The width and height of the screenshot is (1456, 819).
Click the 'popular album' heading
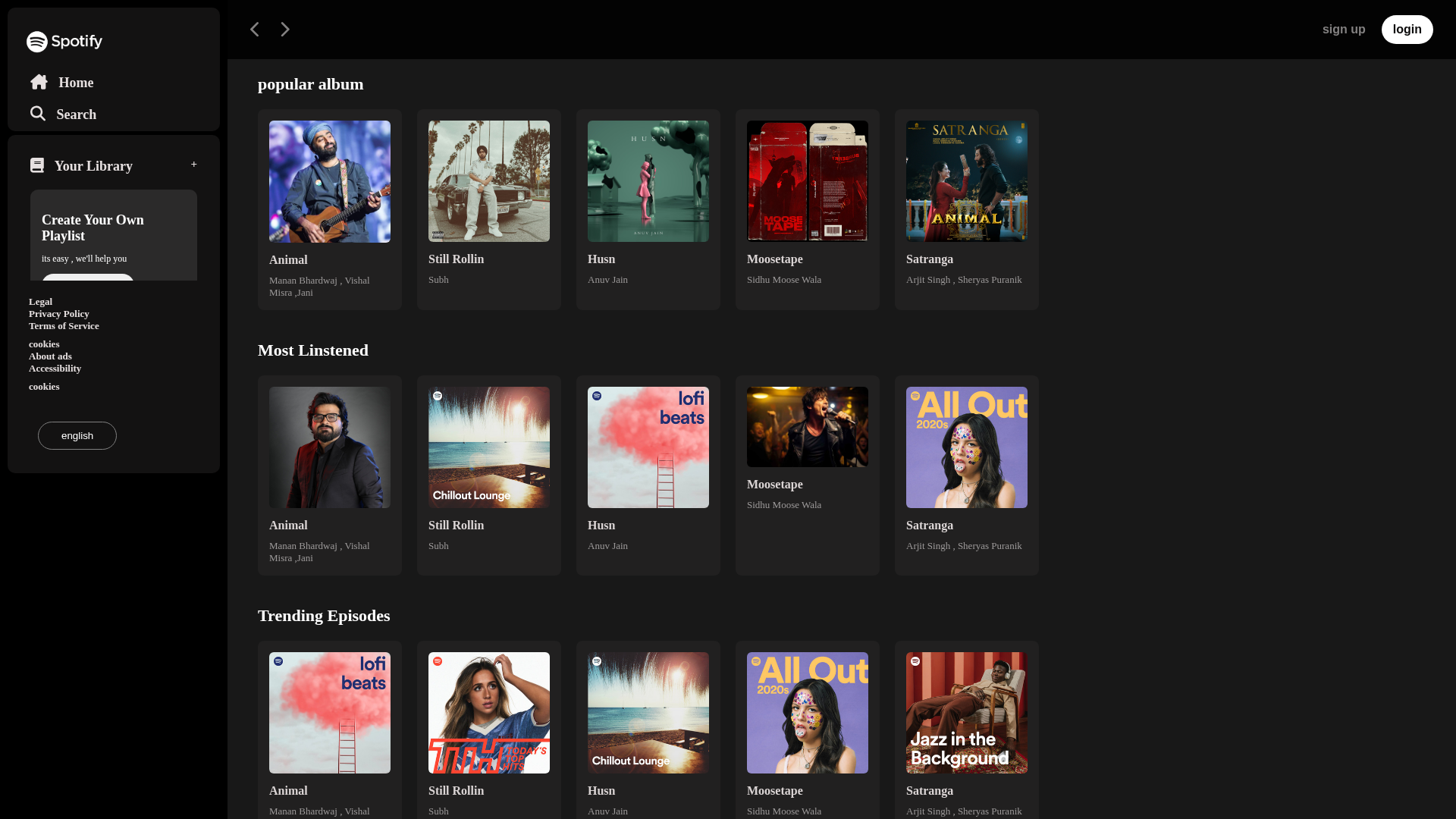pos(311,84)
